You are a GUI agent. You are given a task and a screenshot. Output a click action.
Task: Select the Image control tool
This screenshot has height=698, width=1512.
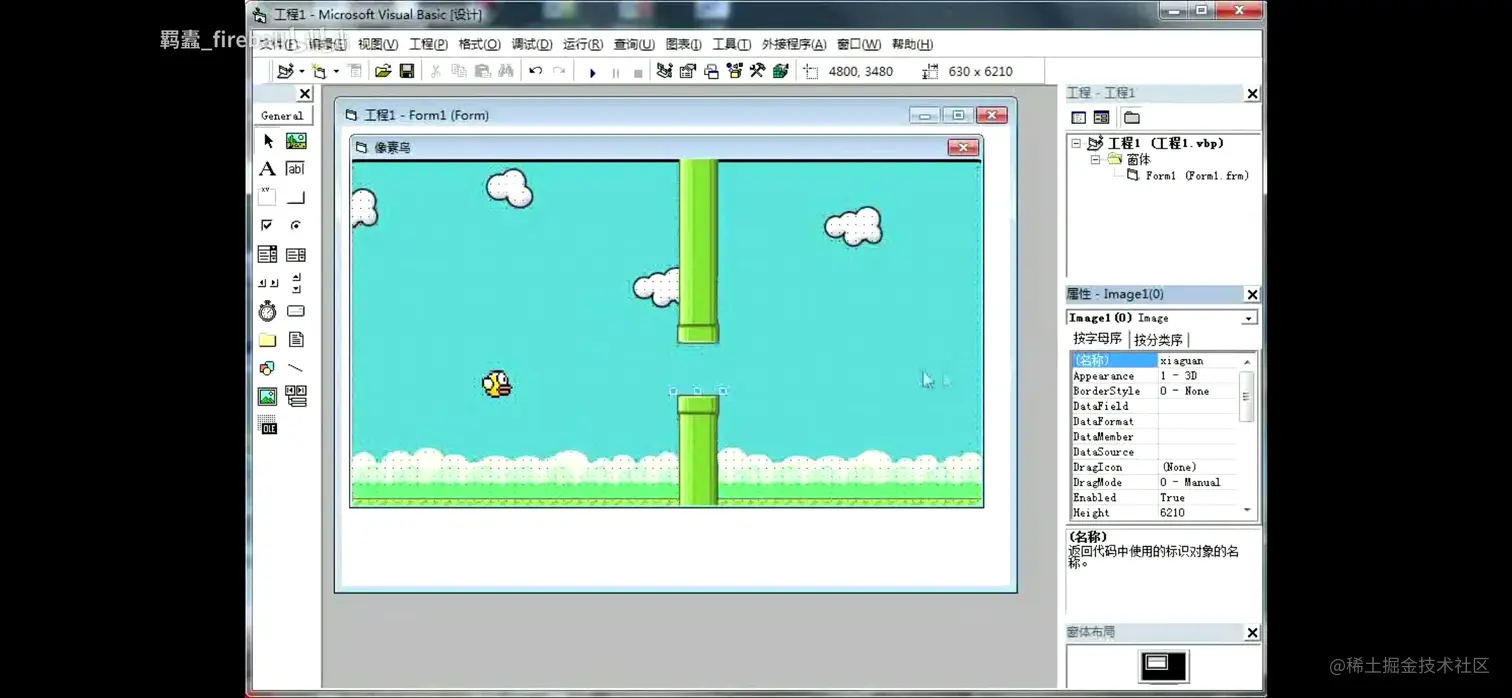click(x=268, y=397)
